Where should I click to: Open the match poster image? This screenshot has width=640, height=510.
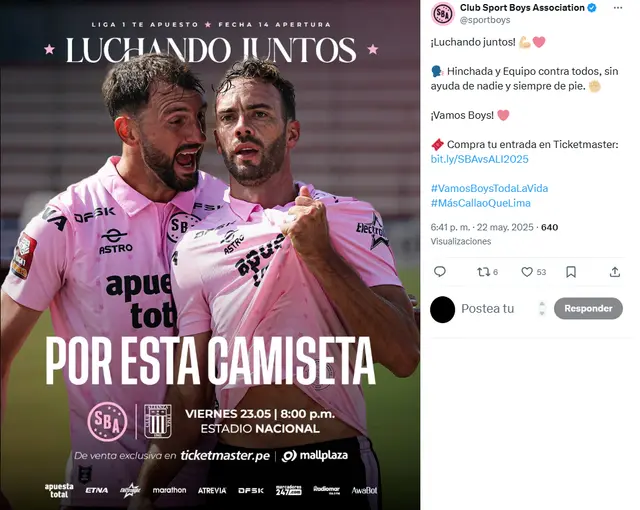point(210,255)
